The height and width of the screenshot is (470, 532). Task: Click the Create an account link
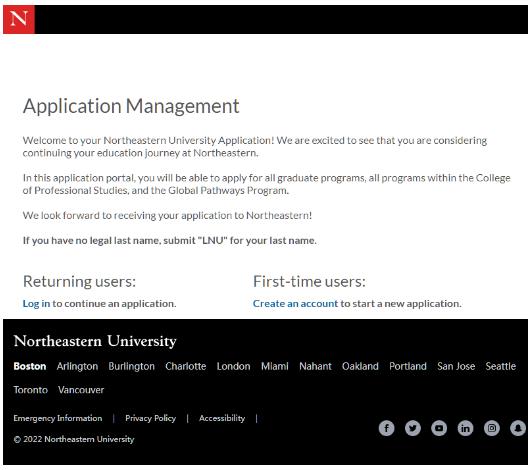coord(295,303)
